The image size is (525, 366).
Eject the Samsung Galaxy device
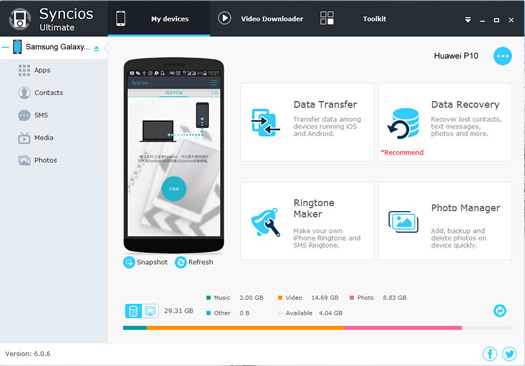tap(96, 49)
